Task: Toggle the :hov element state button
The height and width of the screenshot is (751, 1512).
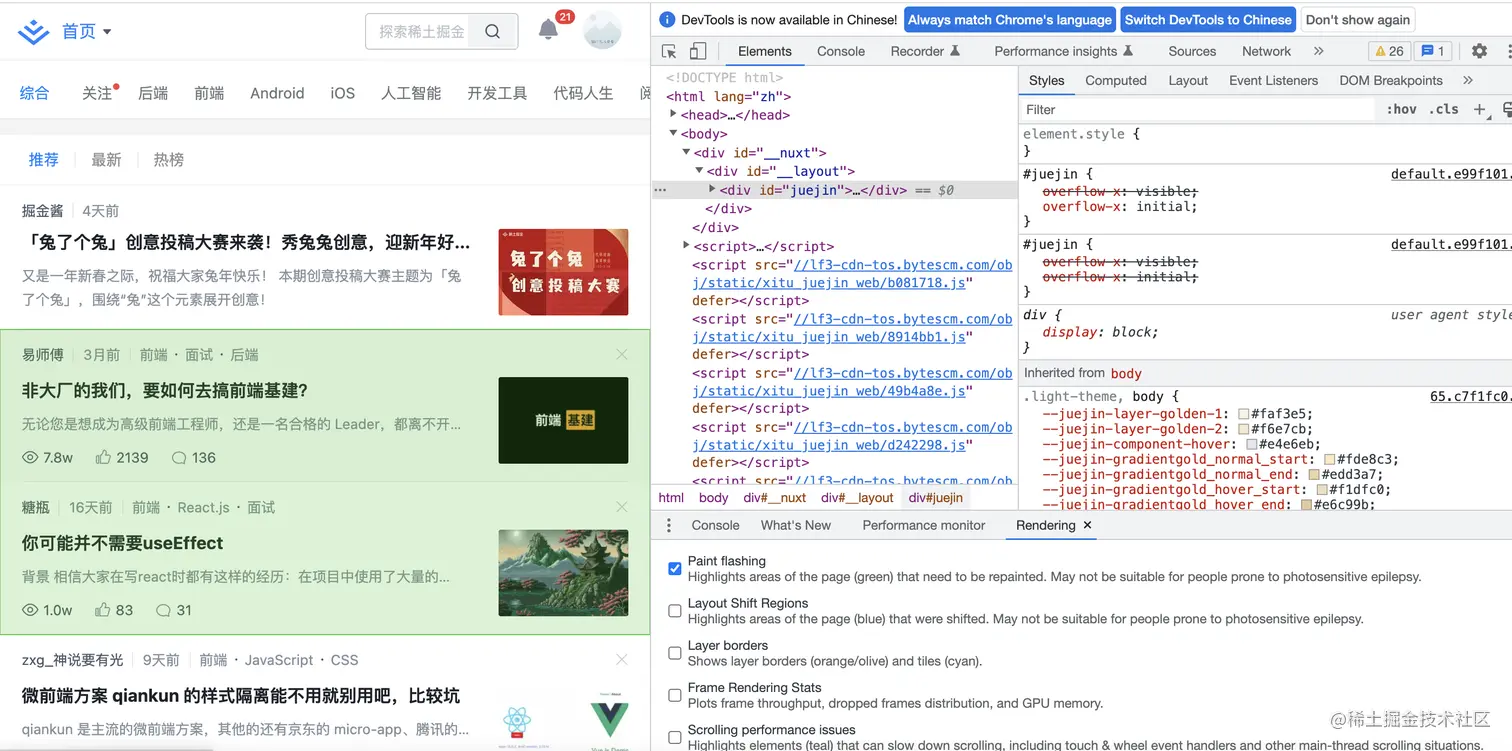Action: [1402, 109]
